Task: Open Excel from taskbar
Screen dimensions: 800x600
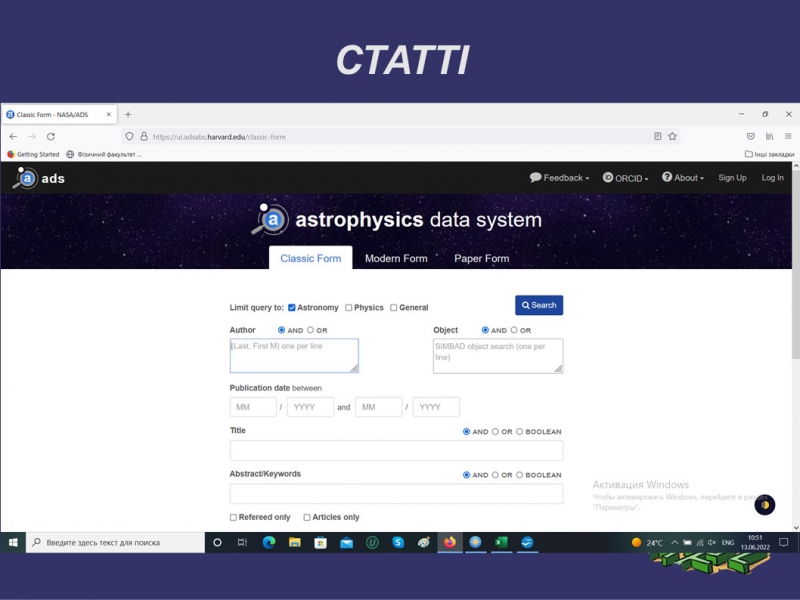Action: 502,542
